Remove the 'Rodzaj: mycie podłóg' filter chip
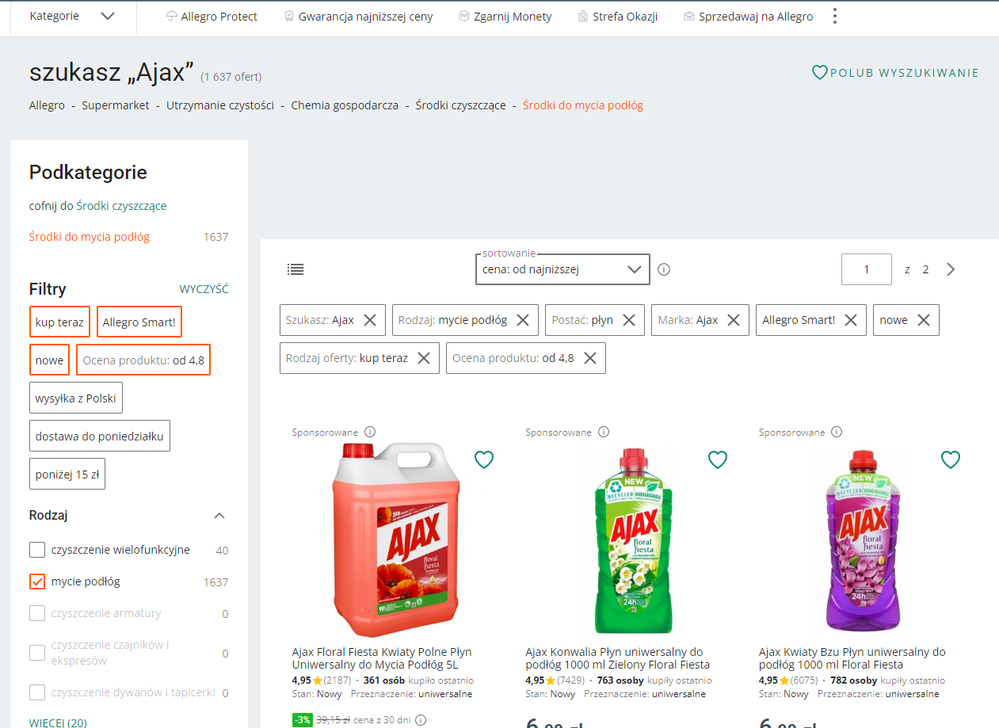The width and height of the screenshot is (999, 728). 523,320
